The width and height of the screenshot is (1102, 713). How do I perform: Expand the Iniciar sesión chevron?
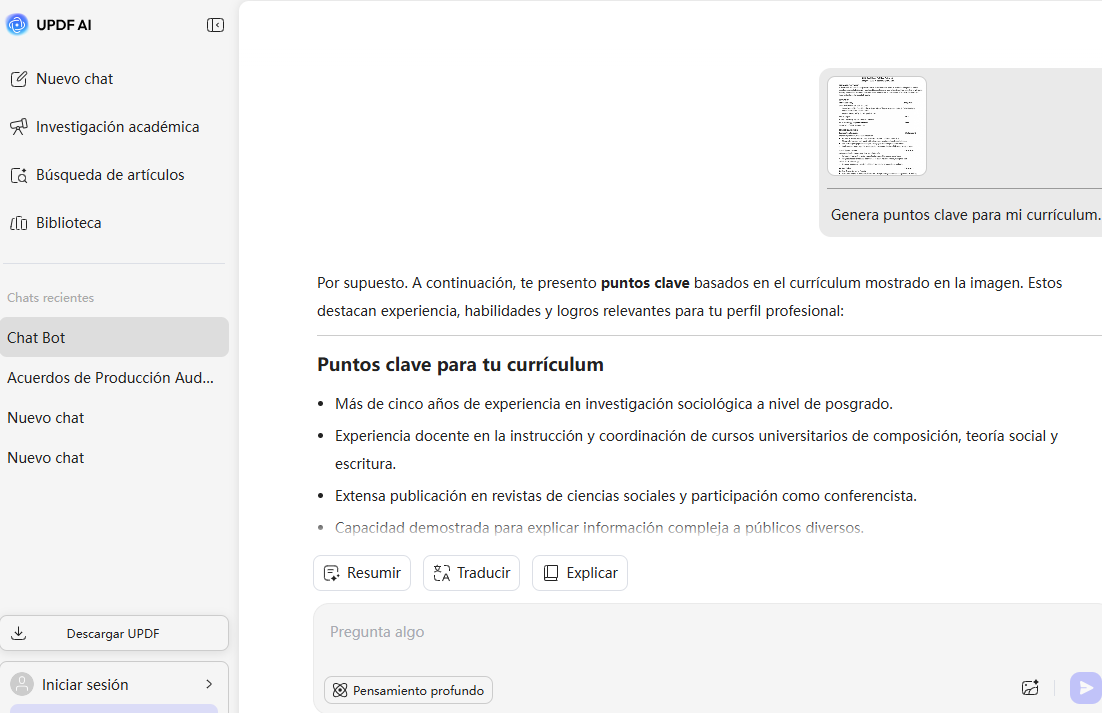(x=209, y=683)
